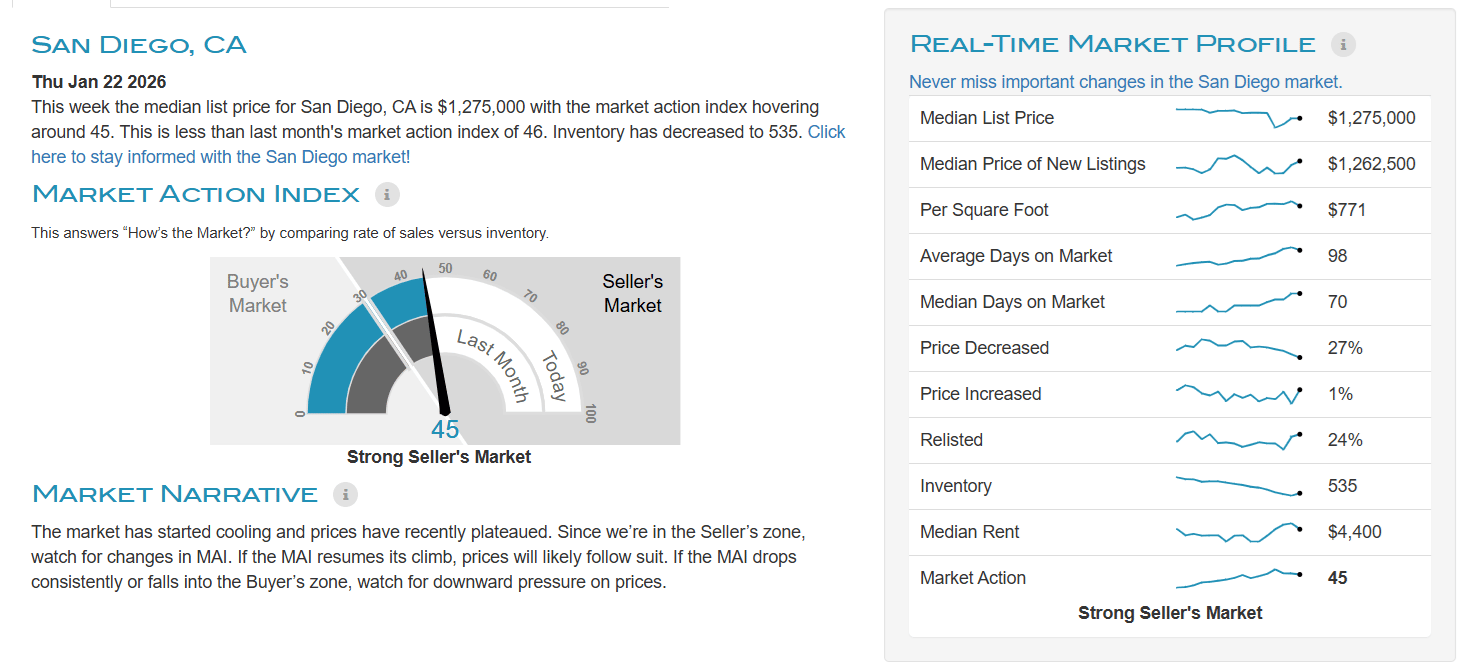This screenshot has height=668, width=1469.
Task: Click the Median Rent sparkline graph
Action: click(1238, 532)
